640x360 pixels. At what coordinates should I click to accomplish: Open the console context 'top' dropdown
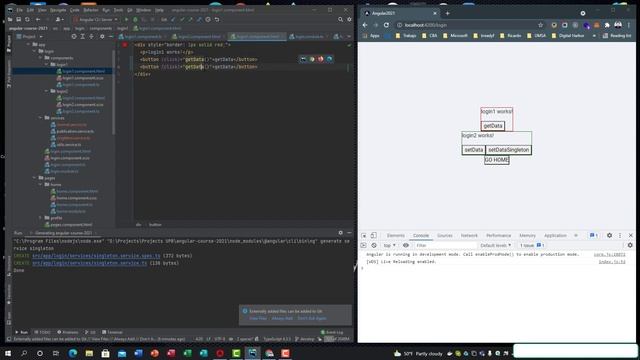(389, 245)
